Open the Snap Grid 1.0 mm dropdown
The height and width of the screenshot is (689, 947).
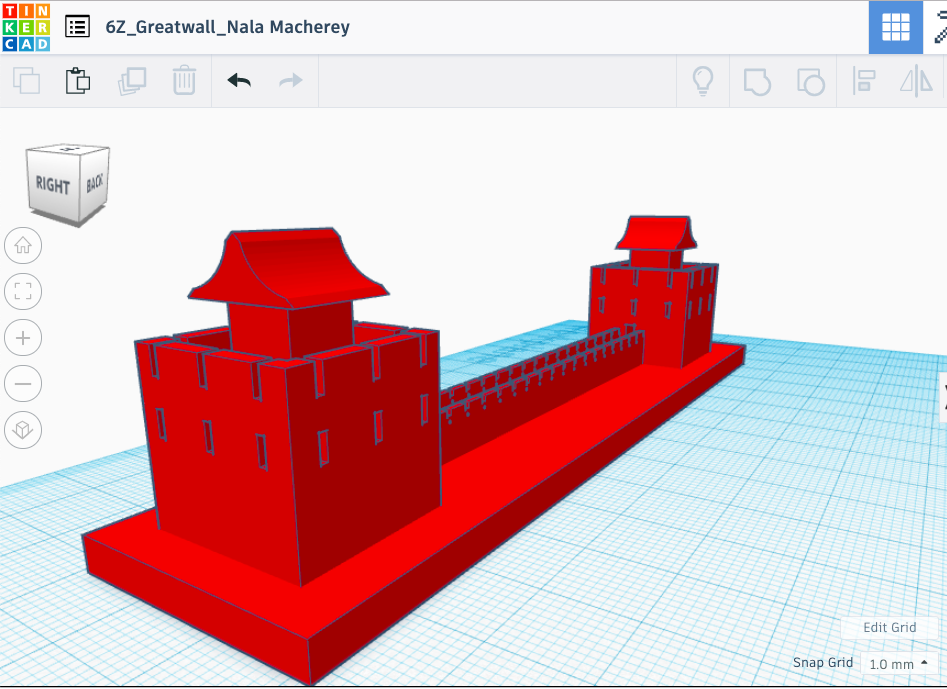pos(898,664)
